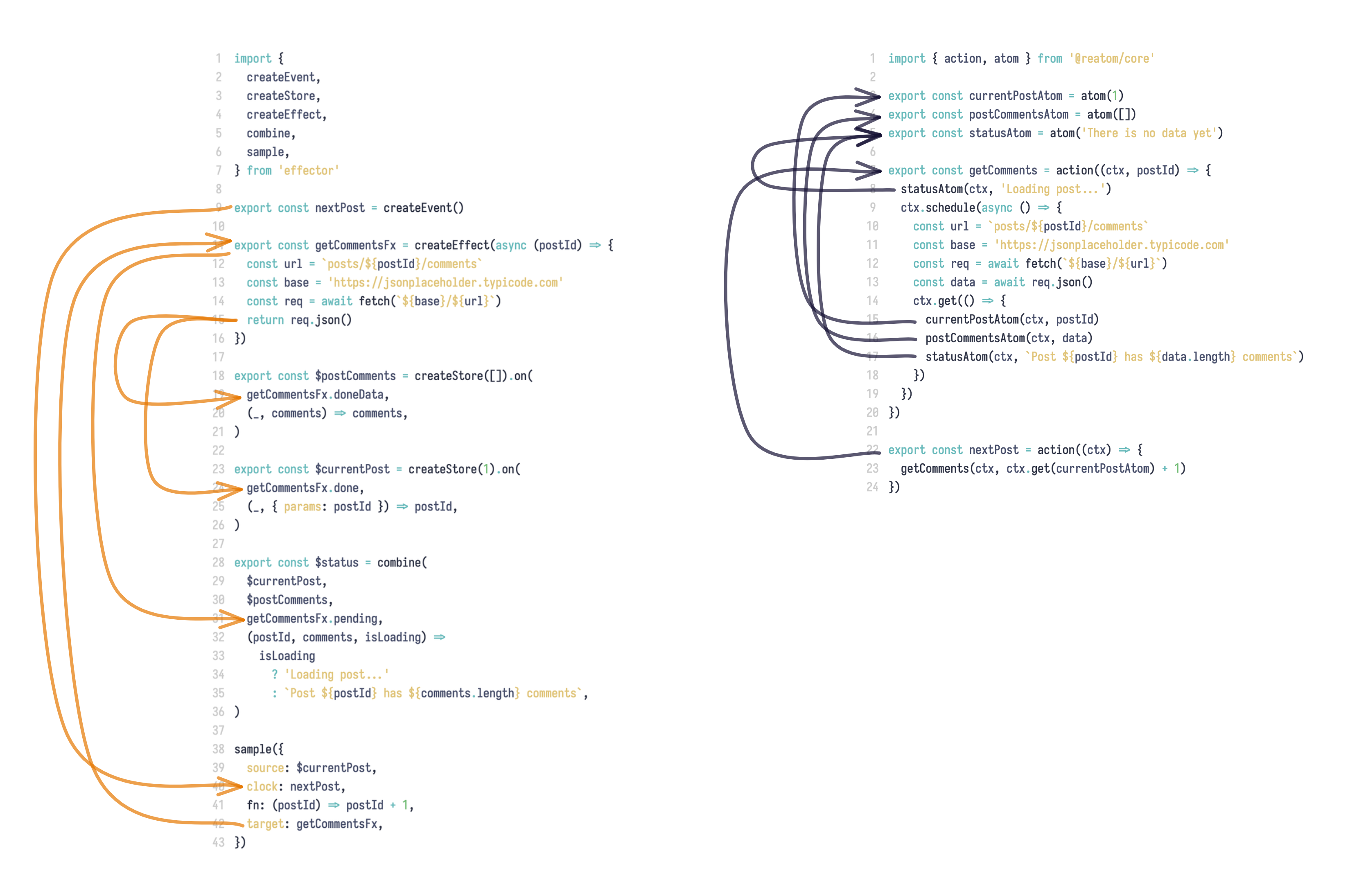The image size is (1359, 896).
Task: Click $currentPost store declaration name
Action: coord(352,469)
